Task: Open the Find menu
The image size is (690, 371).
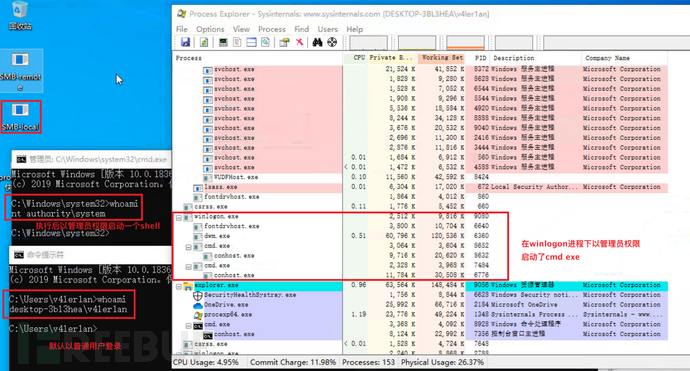Action: pyautogui.click(x=301, y=29)
